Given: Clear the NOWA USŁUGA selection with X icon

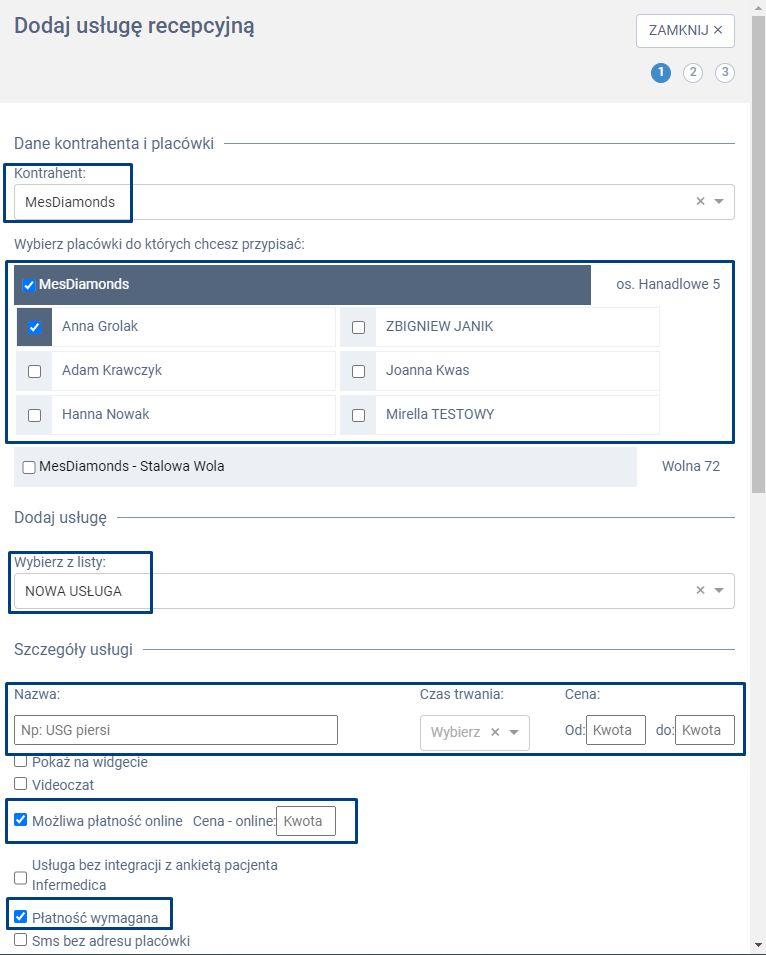Looking at the screenshot, I should 700,591.
